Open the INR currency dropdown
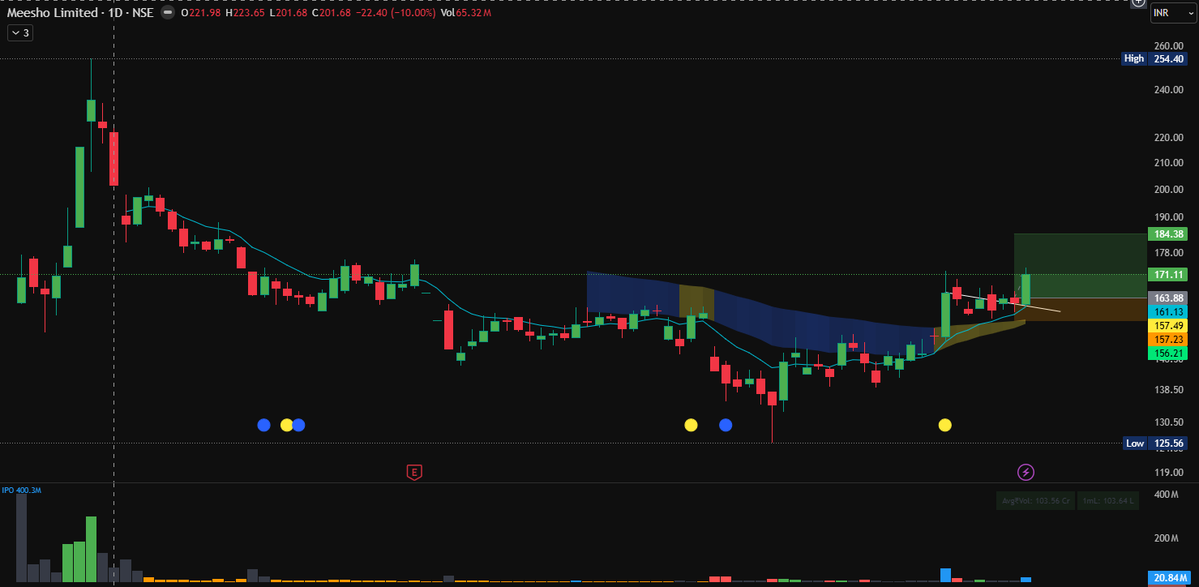 pos(1173,13)
